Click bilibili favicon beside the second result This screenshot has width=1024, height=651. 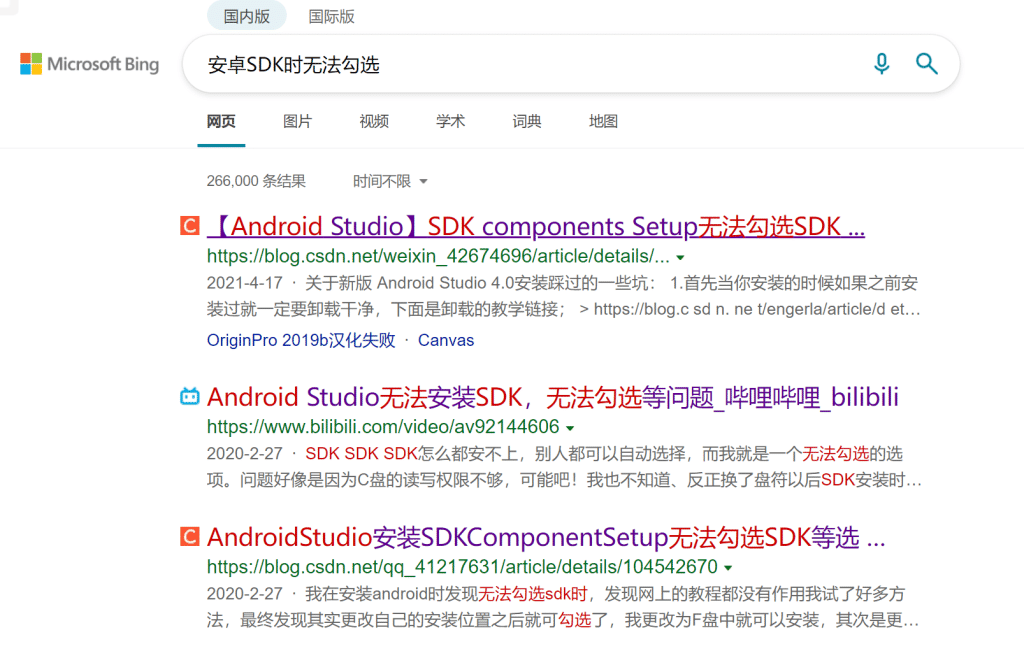(189, 396)
